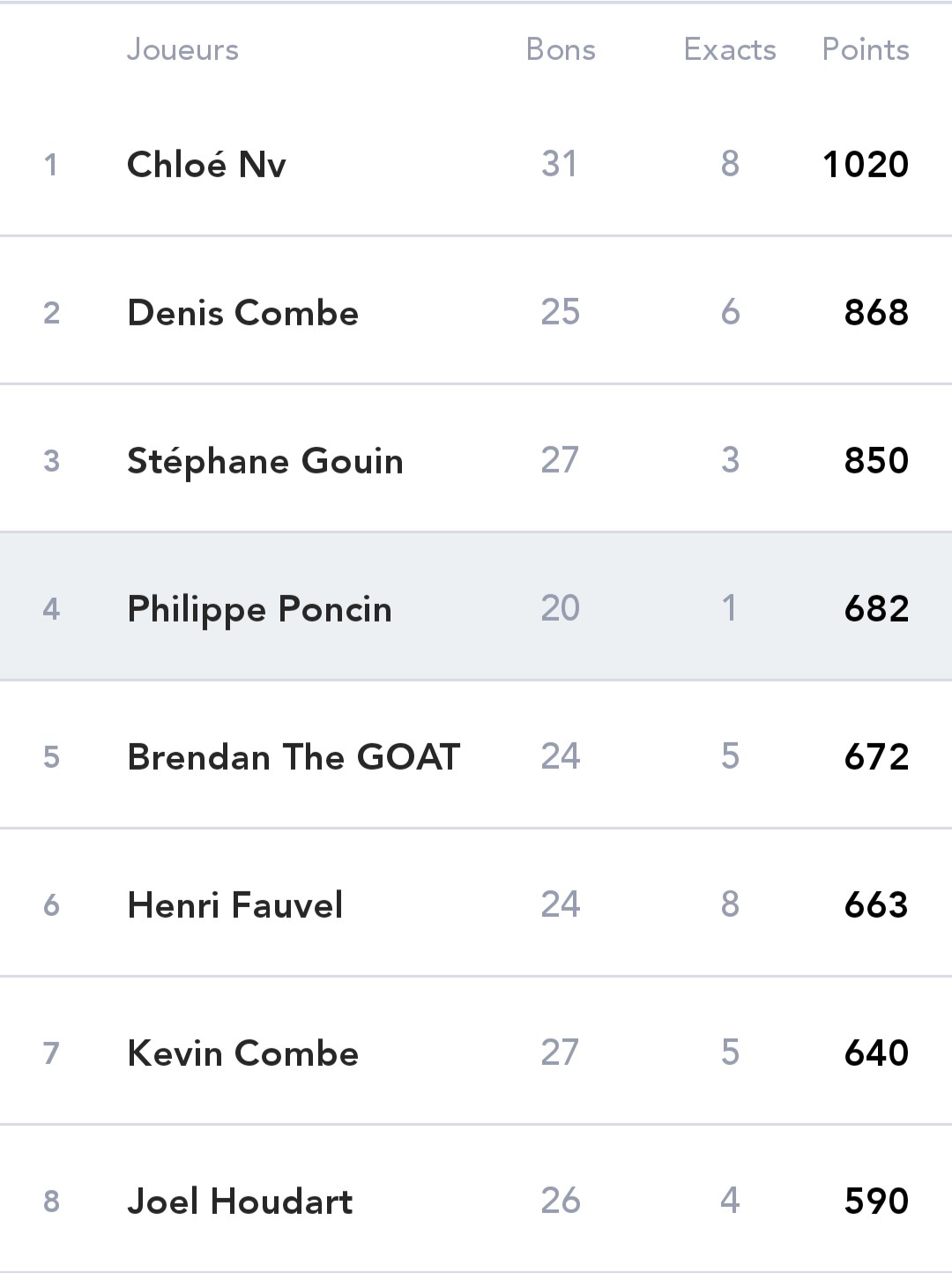952x1273 pixels.
Task: Click Joel Houdart's 590 points
Action: tap(876, 1202)
